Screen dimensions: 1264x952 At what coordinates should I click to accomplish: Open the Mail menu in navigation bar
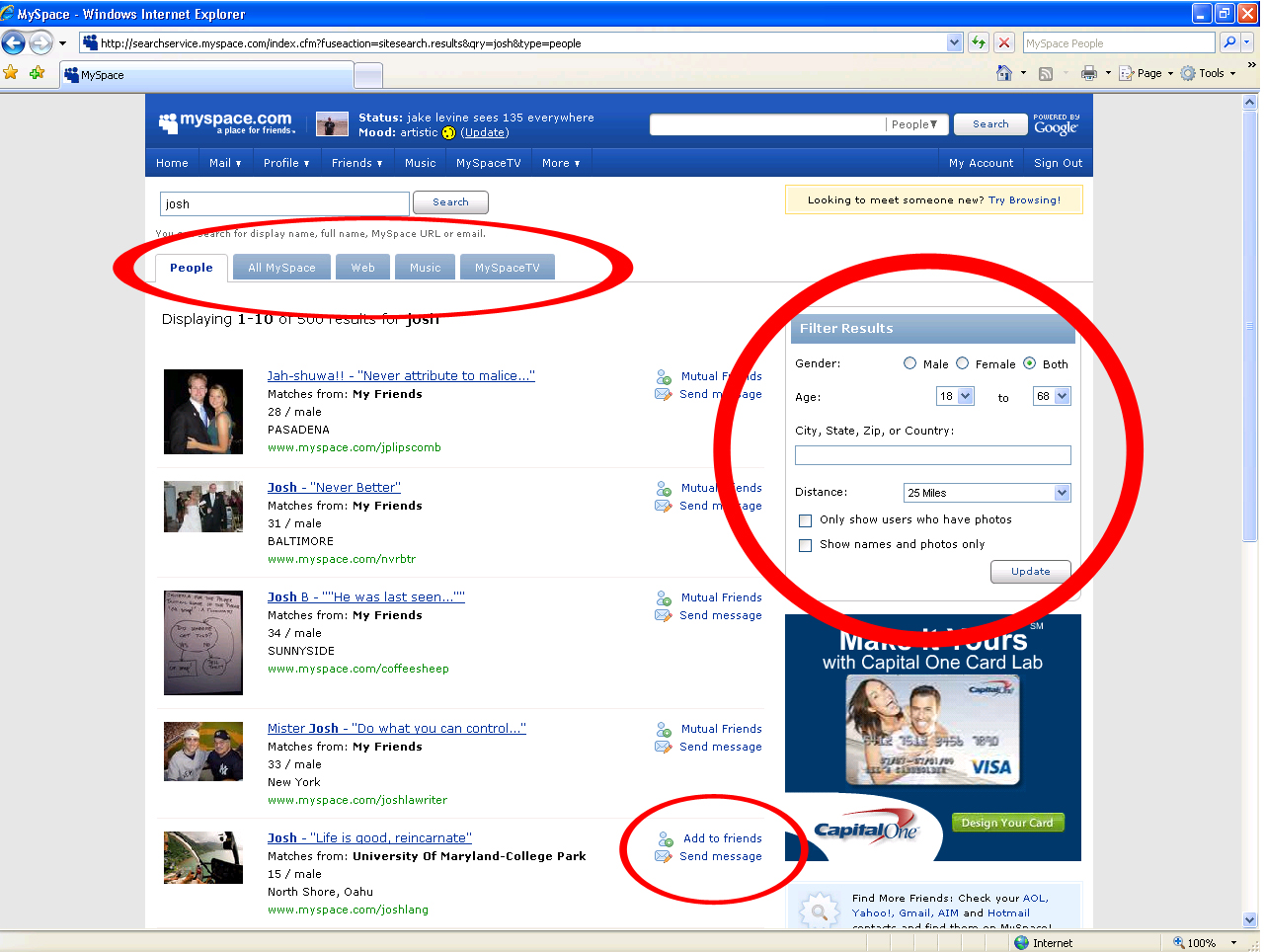225,163
